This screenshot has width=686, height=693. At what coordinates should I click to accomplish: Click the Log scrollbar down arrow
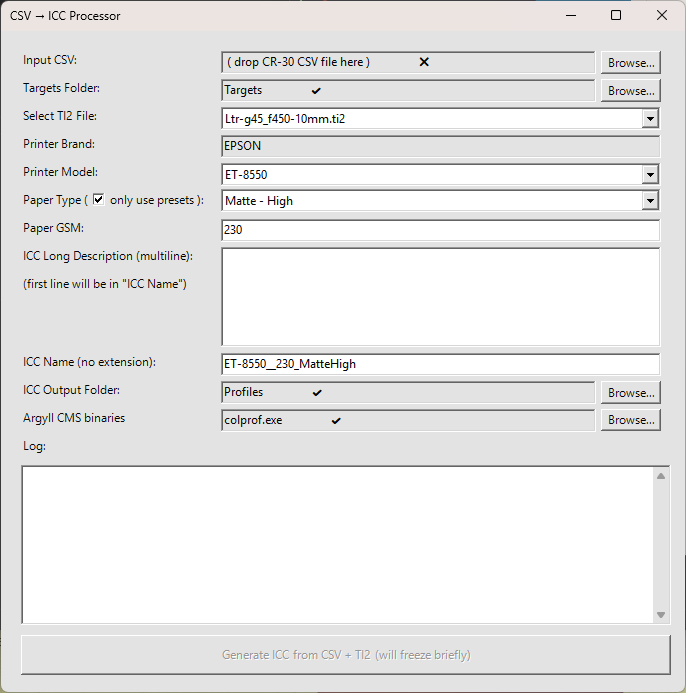pyautogui.click(x=661, y=614)
